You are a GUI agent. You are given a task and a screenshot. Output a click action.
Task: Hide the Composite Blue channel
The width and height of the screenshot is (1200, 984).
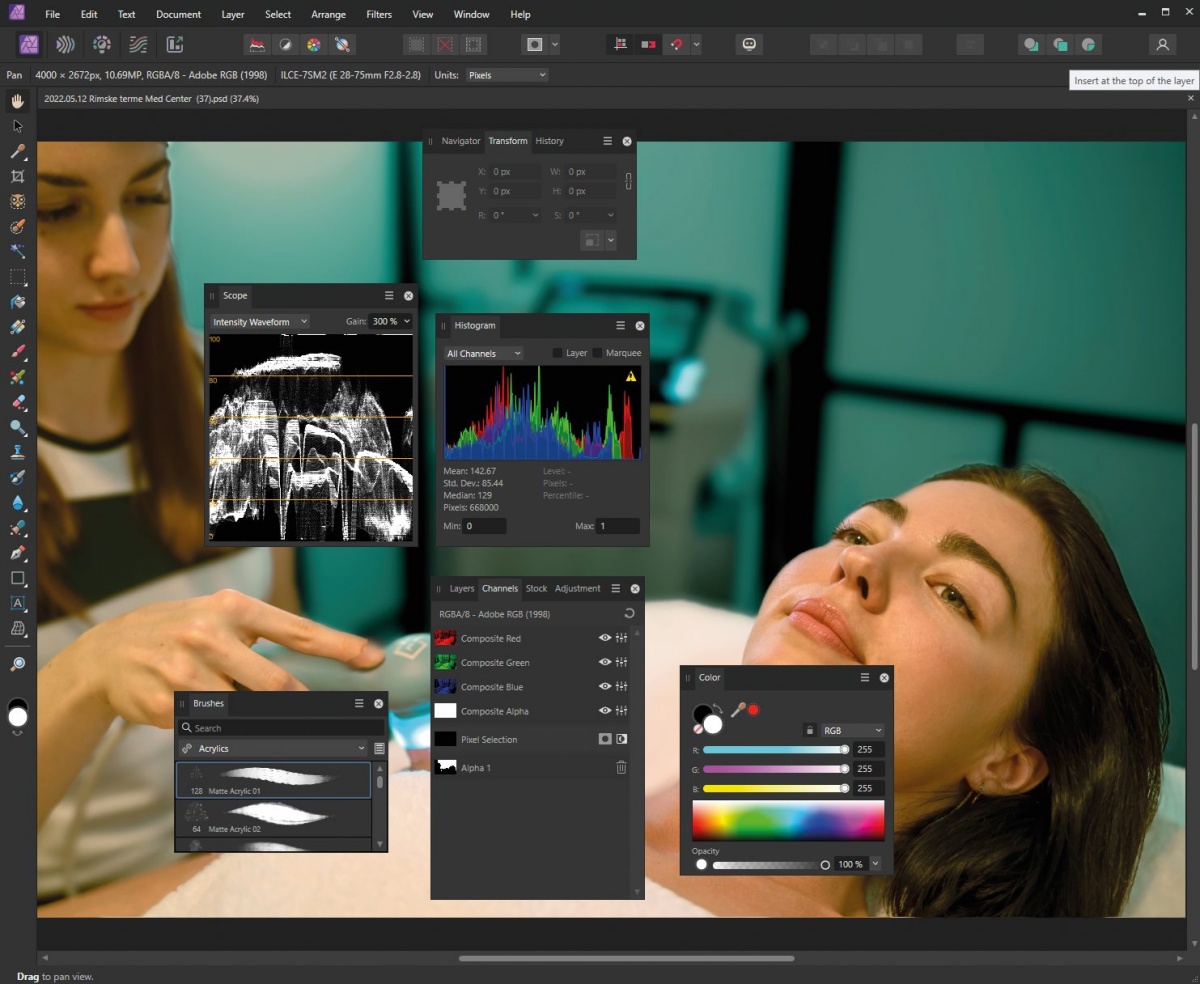tap(604, 687)
